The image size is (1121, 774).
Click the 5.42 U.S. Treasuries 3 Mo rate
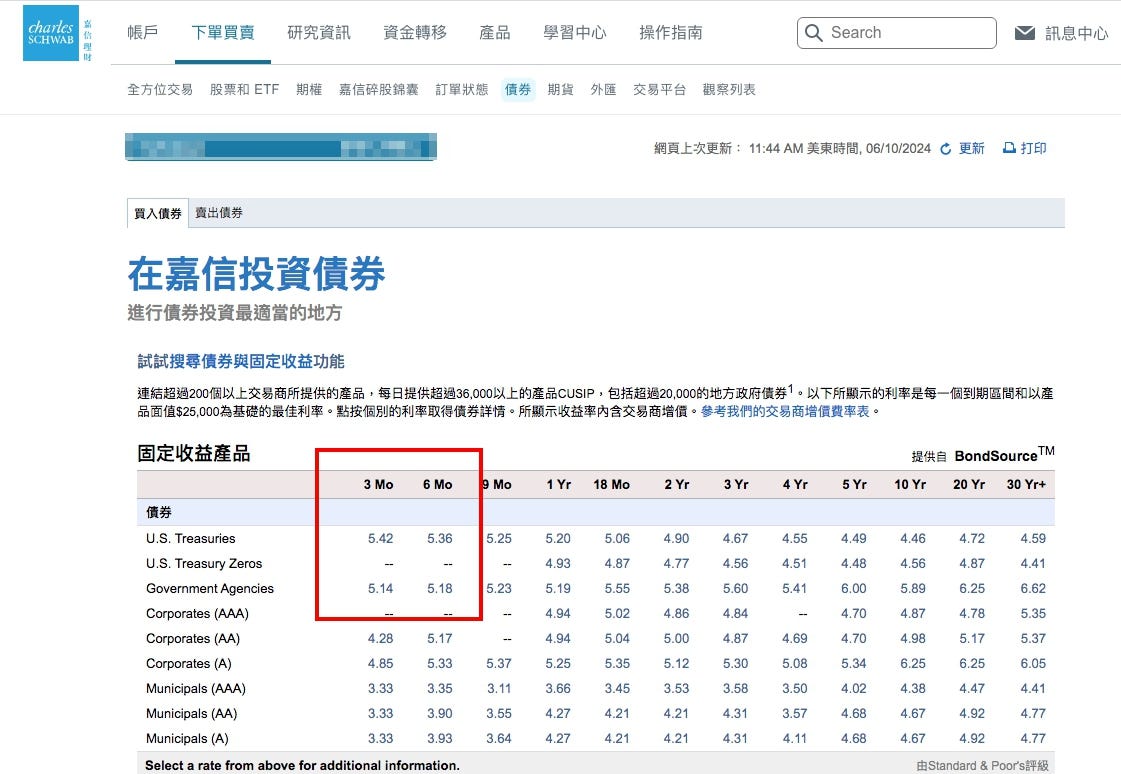(381, 538)
